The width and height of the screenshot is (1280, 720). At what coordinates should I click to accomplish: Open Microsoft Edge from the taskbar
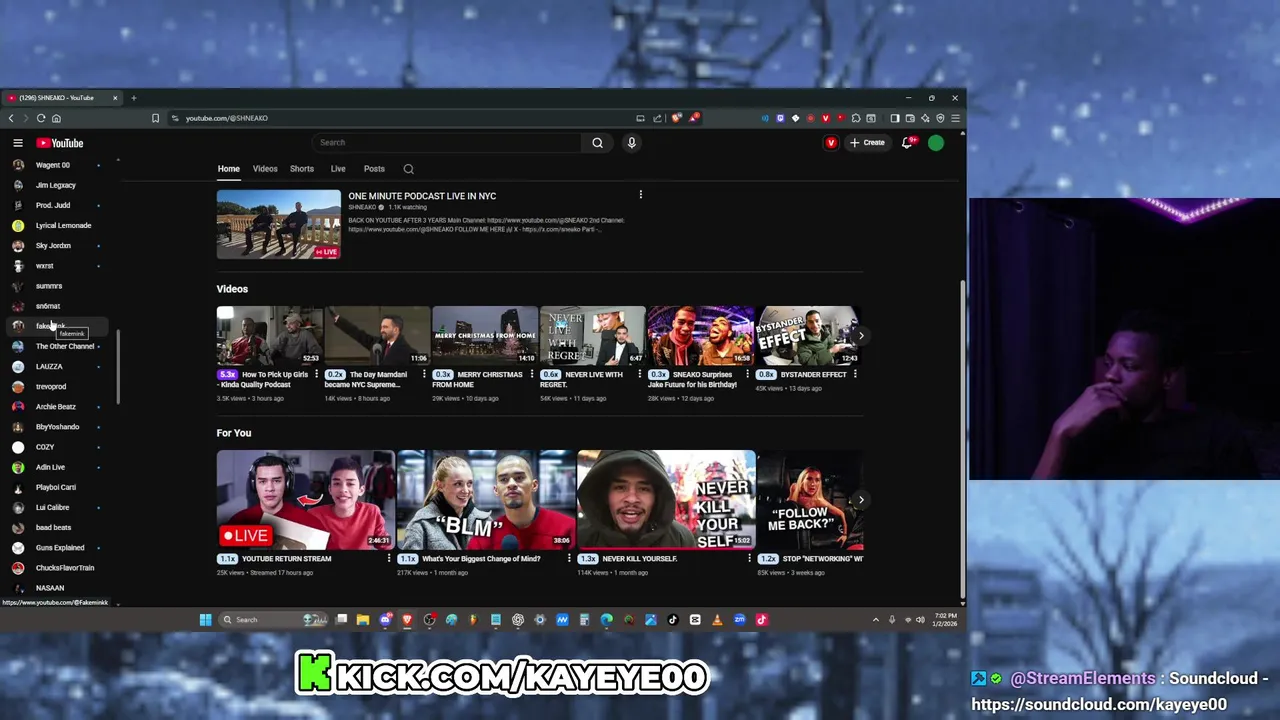607,620
